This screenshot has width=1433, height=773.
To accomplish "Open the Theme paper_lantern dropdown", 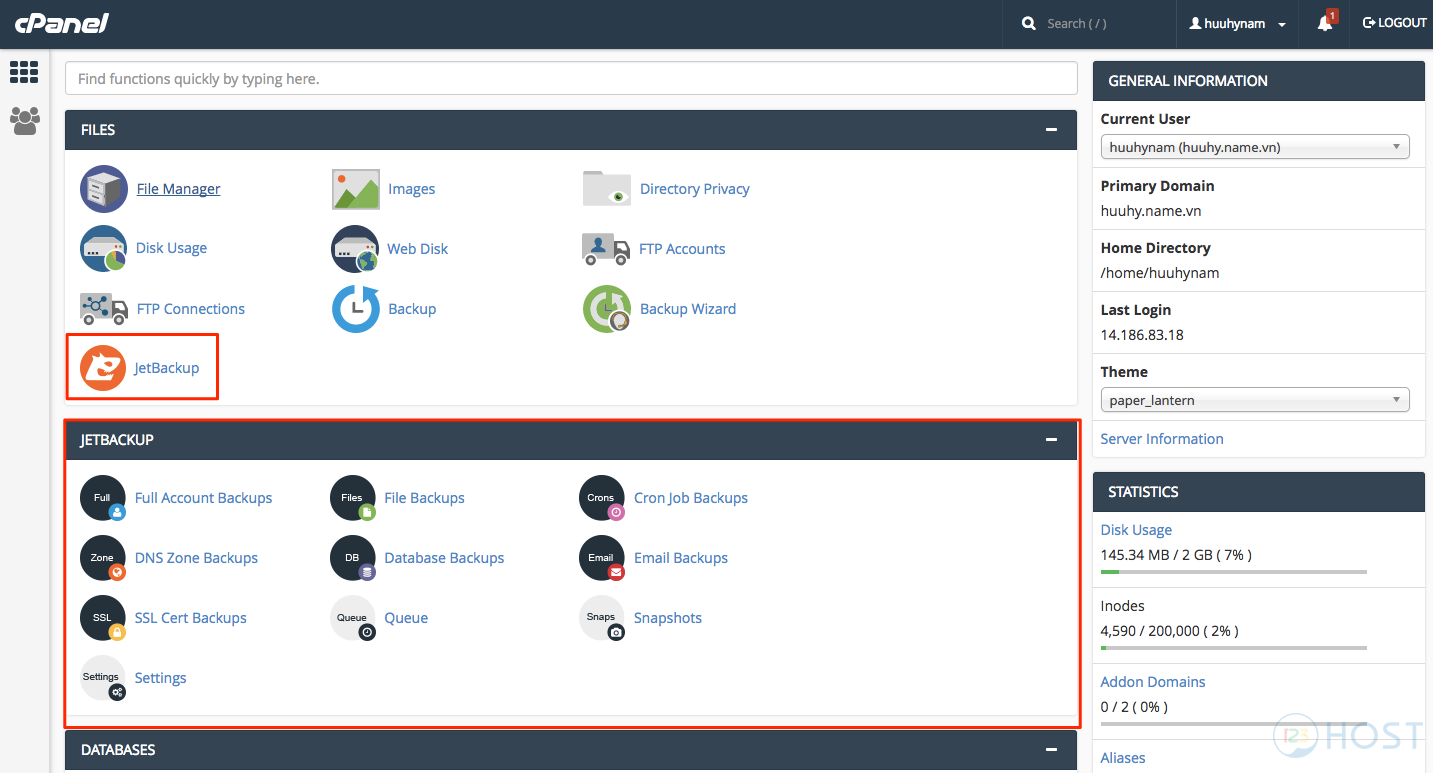I will click(x=1255, y=400).
